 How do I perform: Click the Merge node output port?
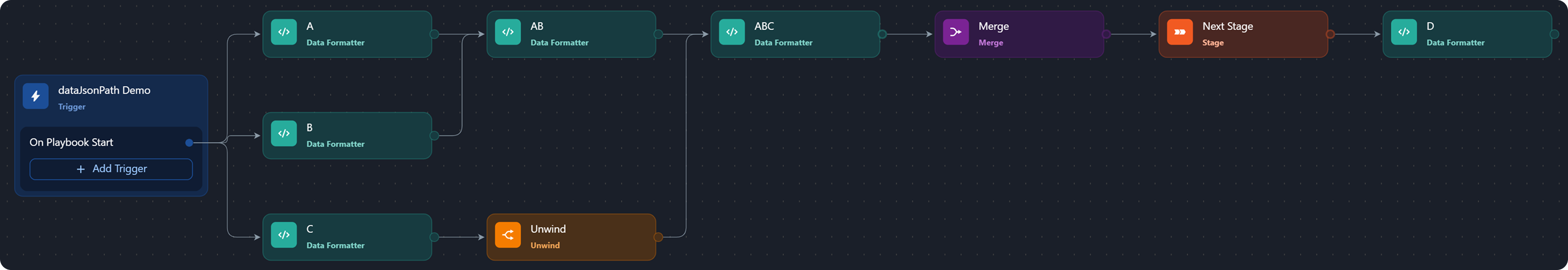(x=1106, y=34)
